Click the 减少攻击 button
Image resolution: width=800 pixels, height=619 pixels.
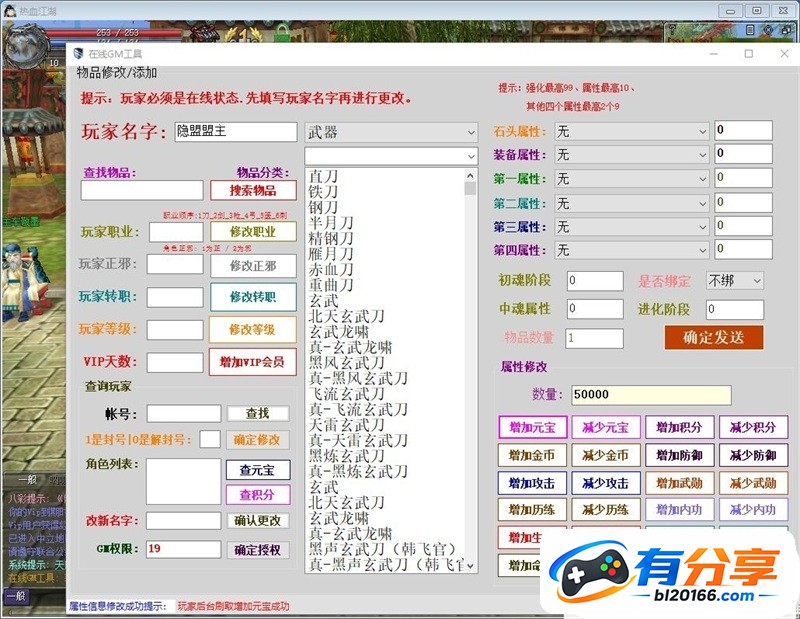point(606,483)
